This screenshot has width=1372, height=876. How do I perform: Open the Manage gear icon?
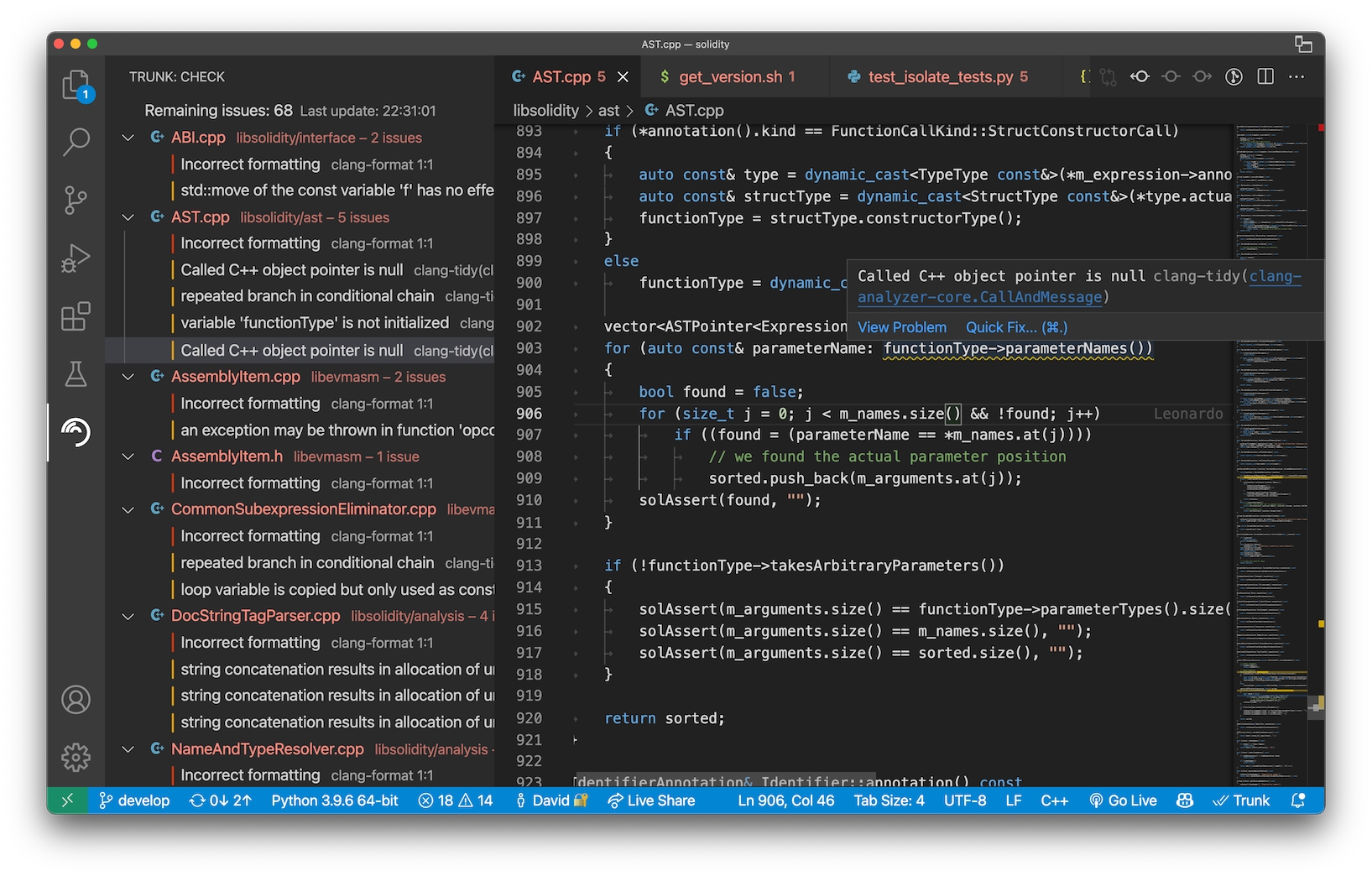coord(76,757)
